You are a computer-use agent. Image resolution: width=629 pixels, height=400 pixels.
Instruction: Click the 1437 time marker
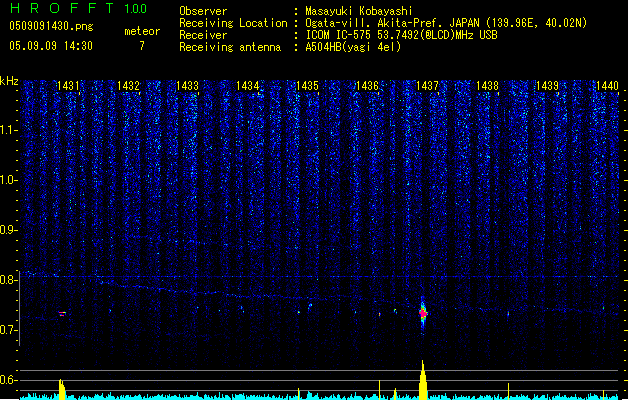point(427,86)
